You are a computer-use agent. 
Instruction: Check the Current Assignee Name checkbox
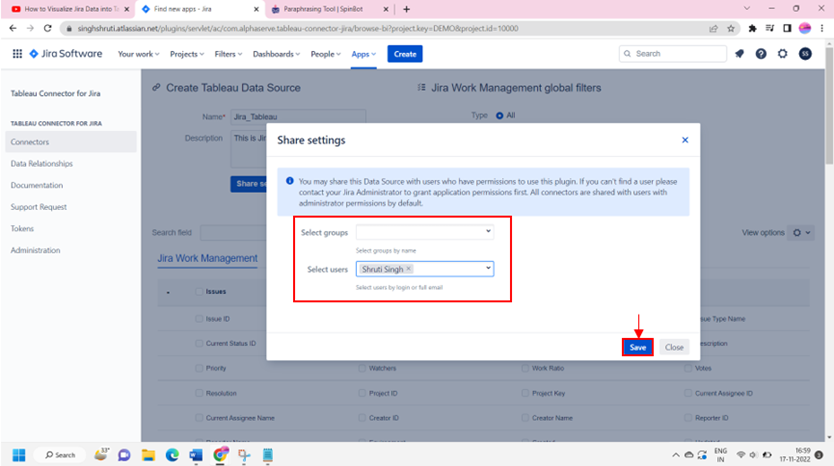[199, 418]
